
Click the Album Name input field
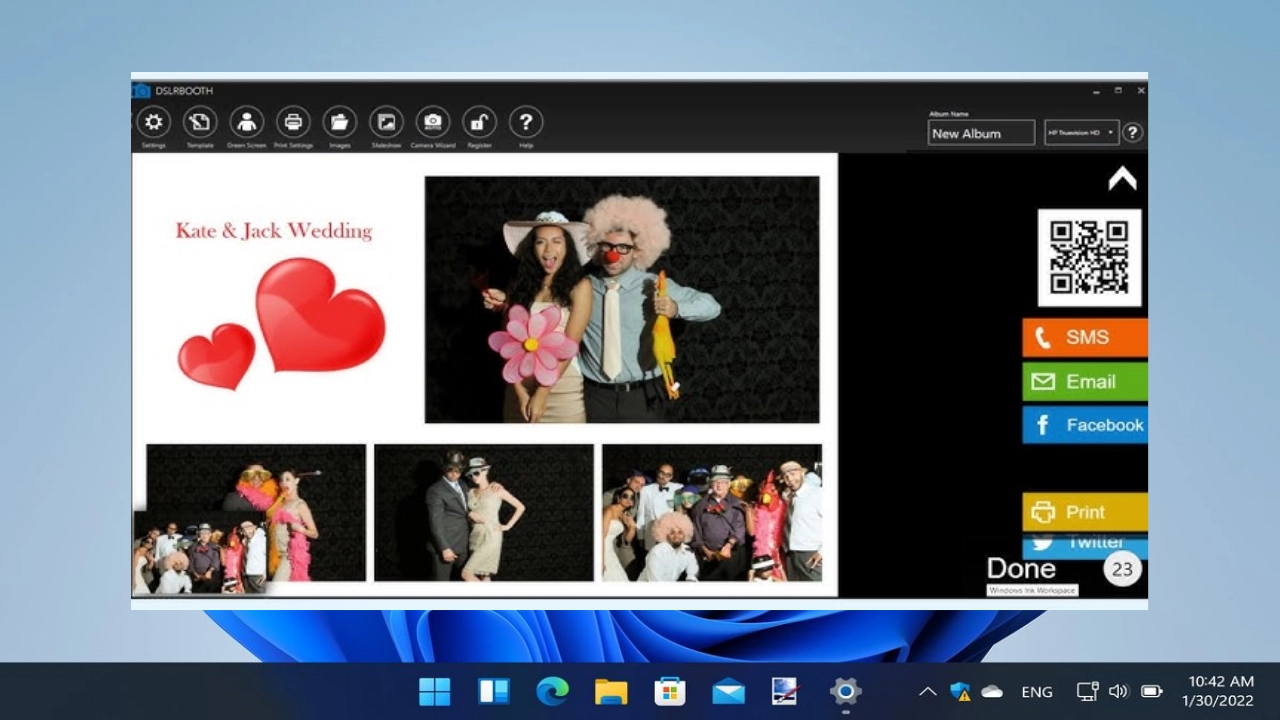tap(981, 133)
